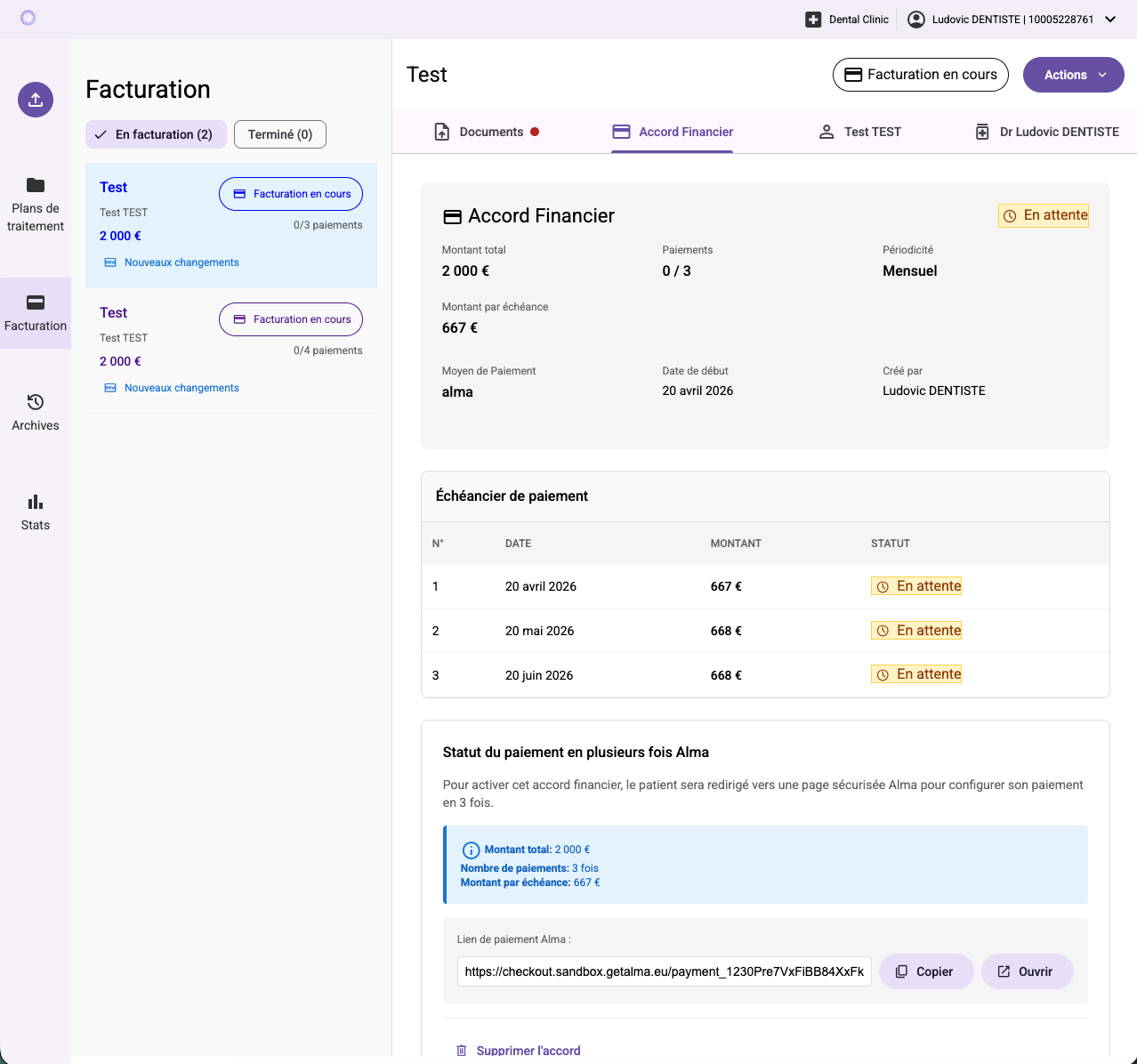The image size is (1137, 1064).
Task: Copy the Alma payment link
Action: [x=925, y=971]
